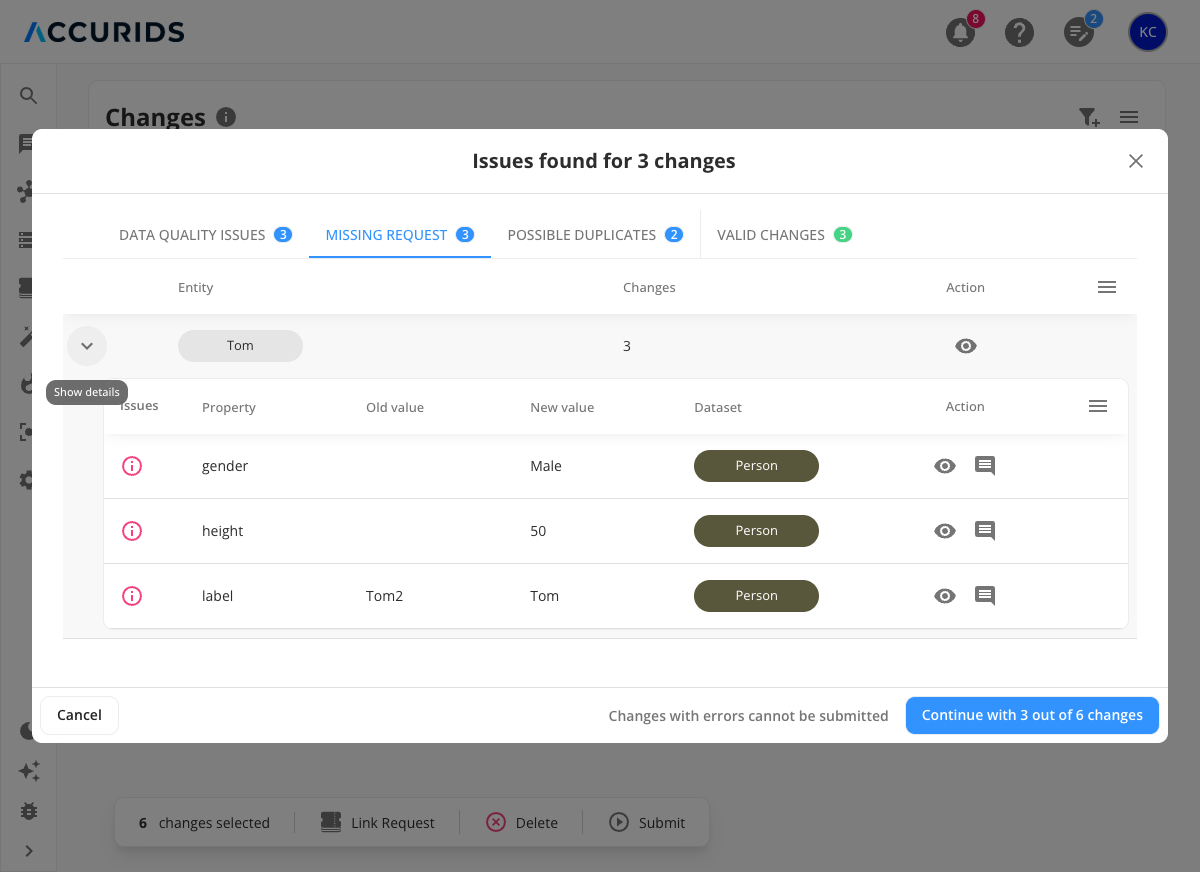Open the issues table hamburger menu
1200x872 pixels.
(x=1097, y=406)
